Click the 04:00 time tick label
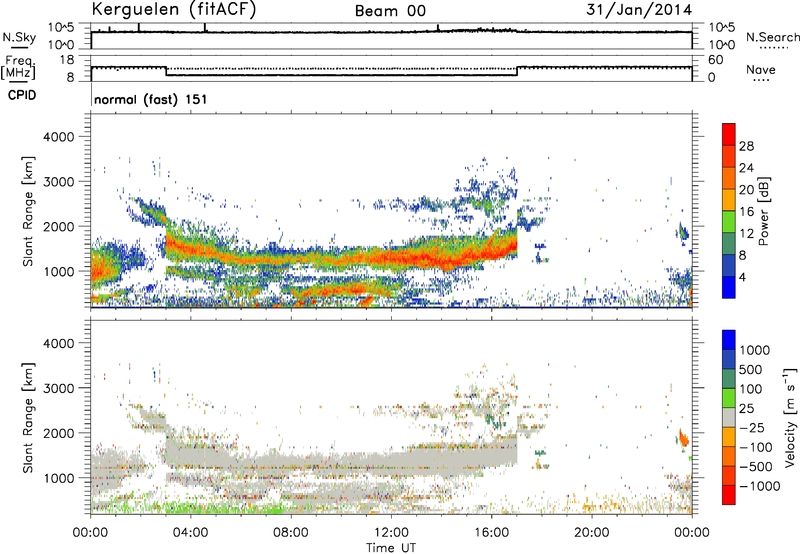This screenshot has width=800, height=554. [x=190, y=533]
